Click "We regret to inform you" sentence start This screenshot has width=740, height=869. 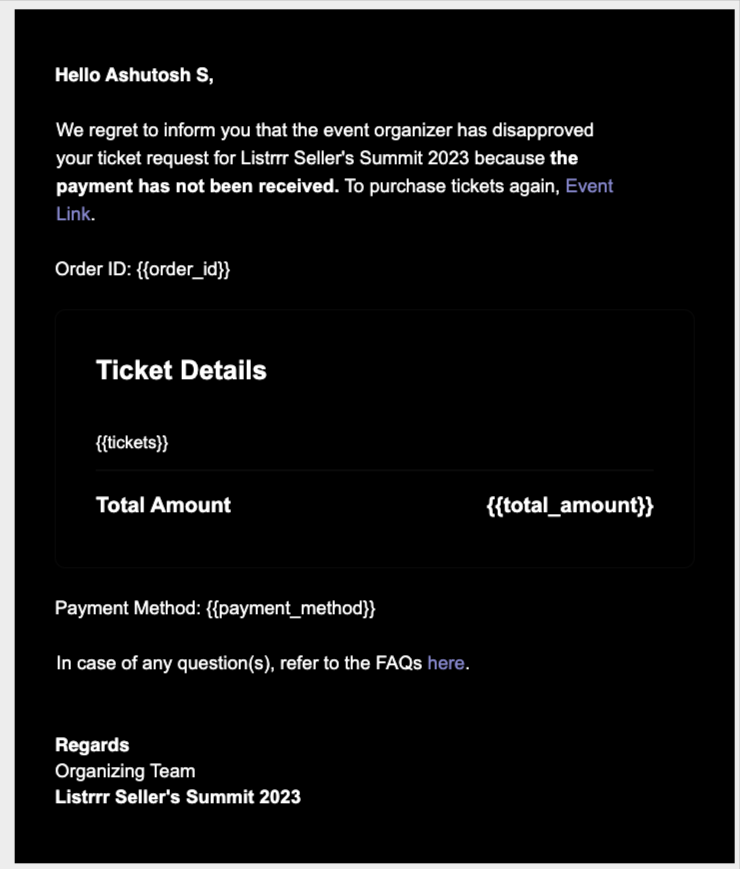(x=135, y=131)
